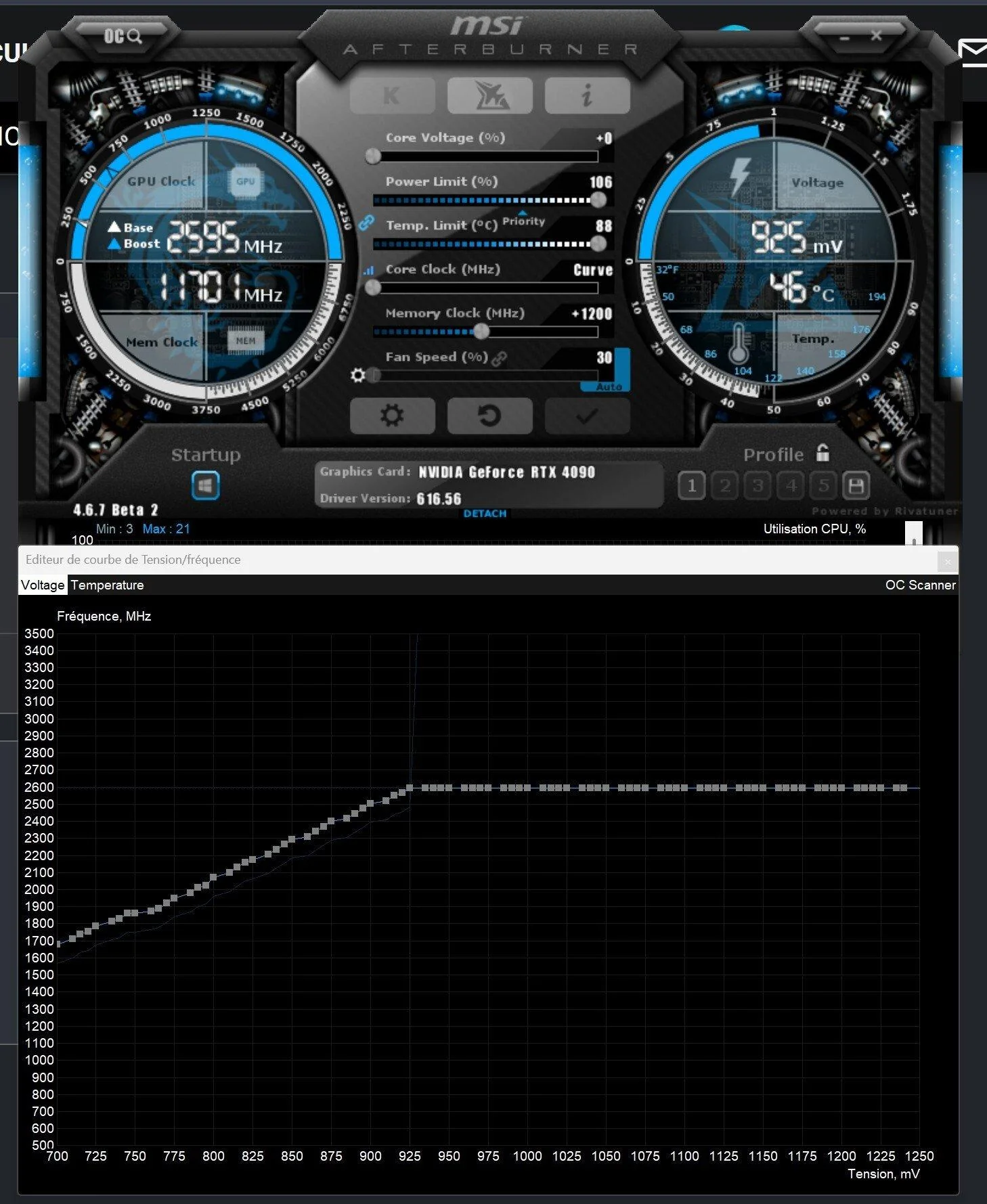Click the Utilisation CPU, % graph label
The height and width of the screenshot is (1204, 987).
point(814,529)
